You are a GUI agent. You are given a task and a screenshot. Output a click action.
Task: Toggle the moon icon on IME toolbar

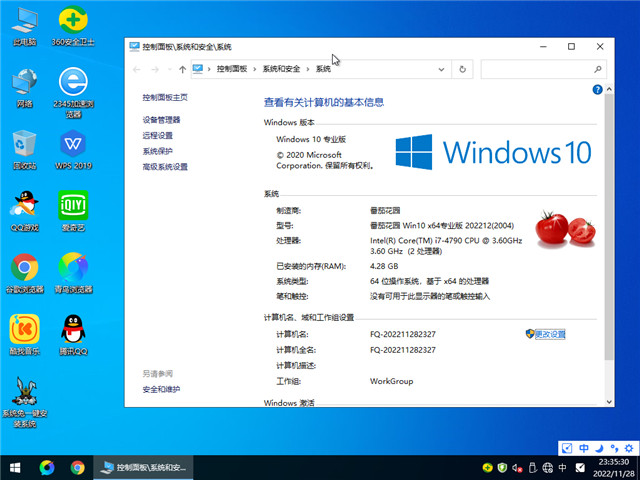pyautogui.click(x=600, y=449)
